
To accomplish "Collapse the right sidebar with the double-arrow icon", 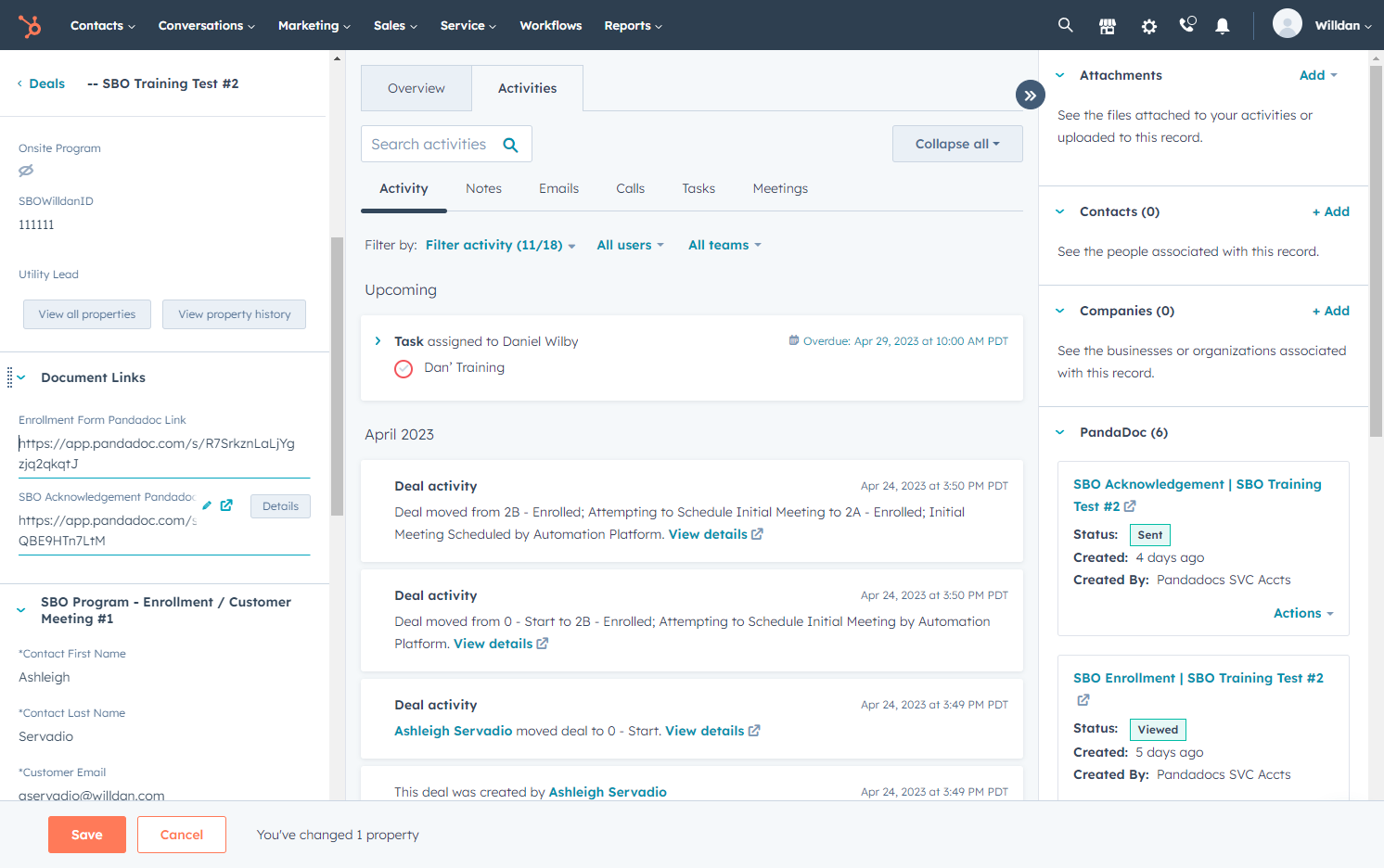I will click(x=1031, y=95).
